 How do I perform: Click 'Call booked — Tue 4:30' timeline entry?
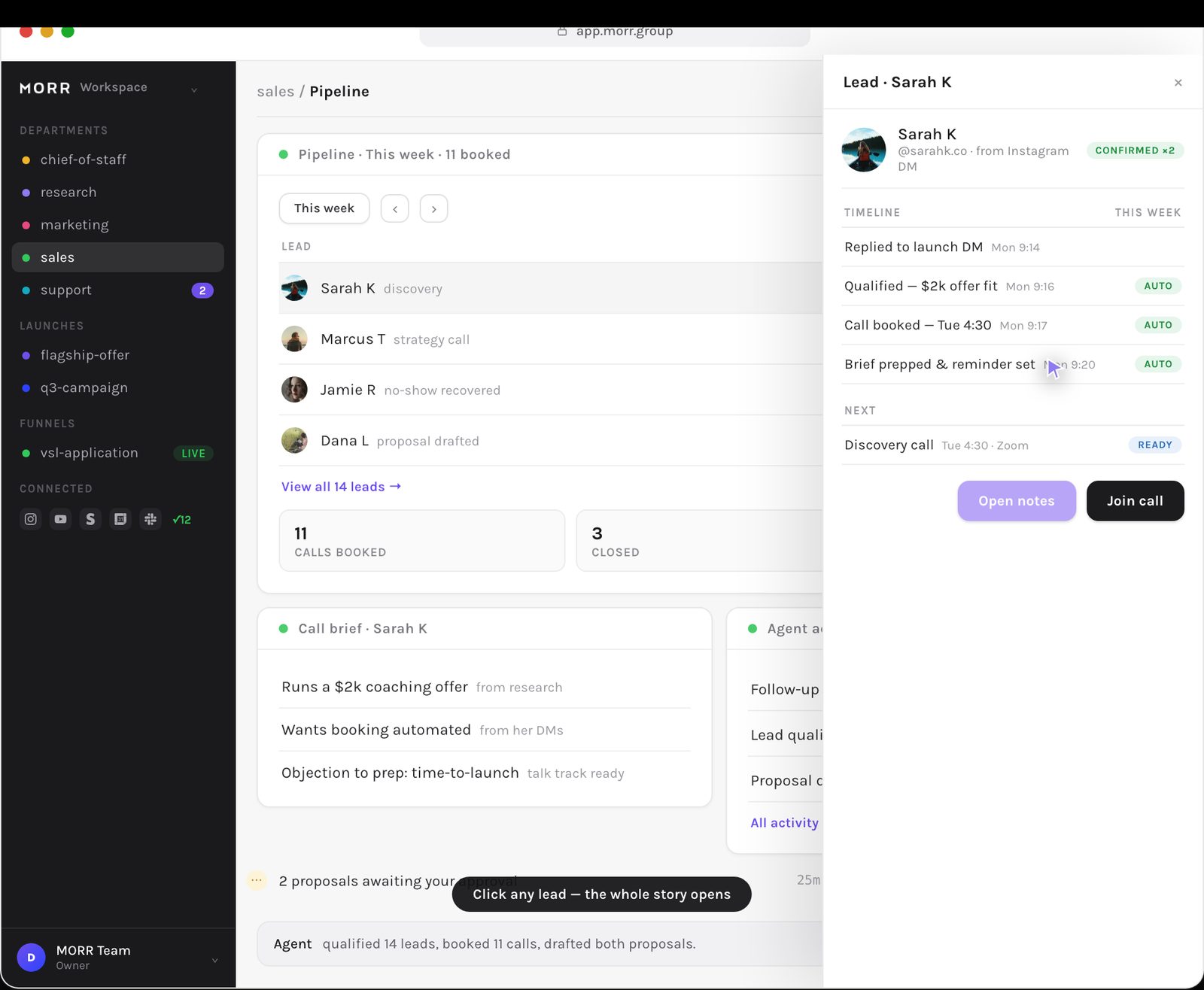[1013, 325]
